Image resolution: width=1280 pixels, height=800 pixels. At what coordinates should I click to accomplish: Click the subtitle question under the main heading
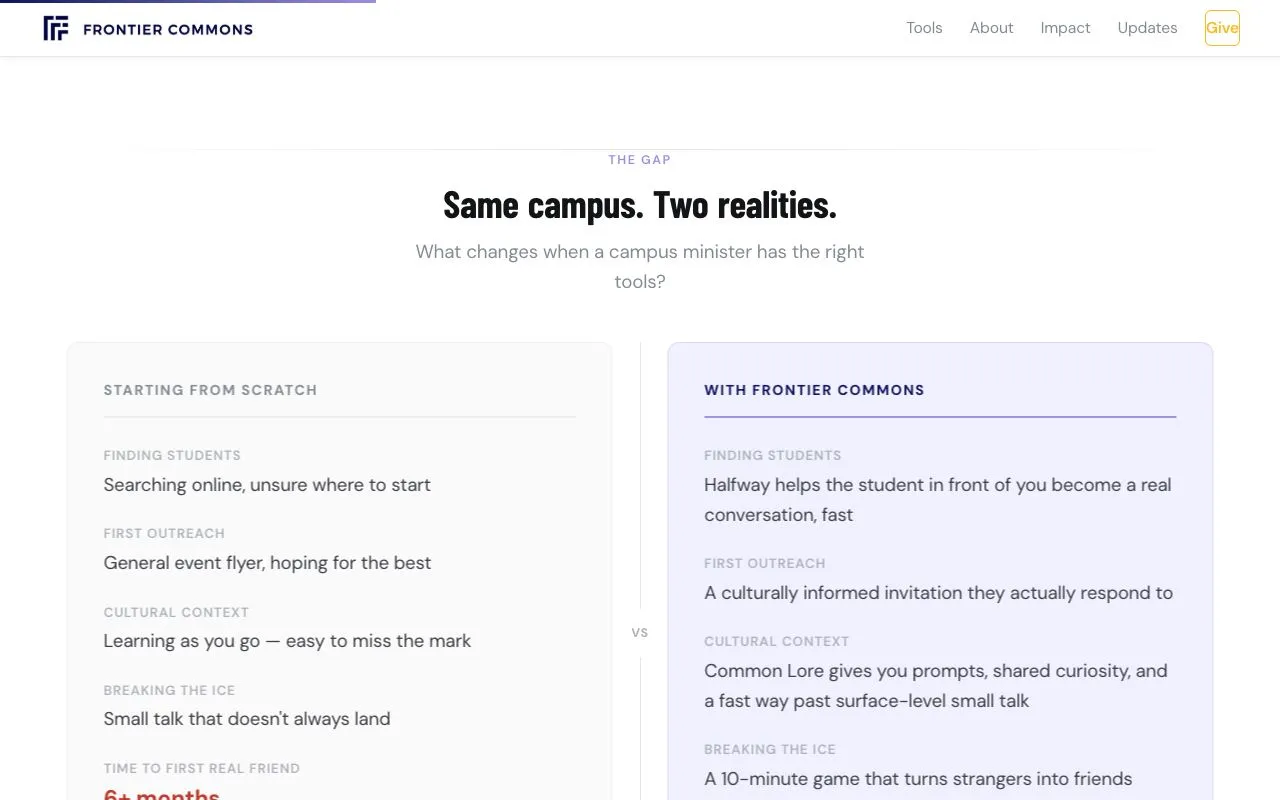pos(640,266)
